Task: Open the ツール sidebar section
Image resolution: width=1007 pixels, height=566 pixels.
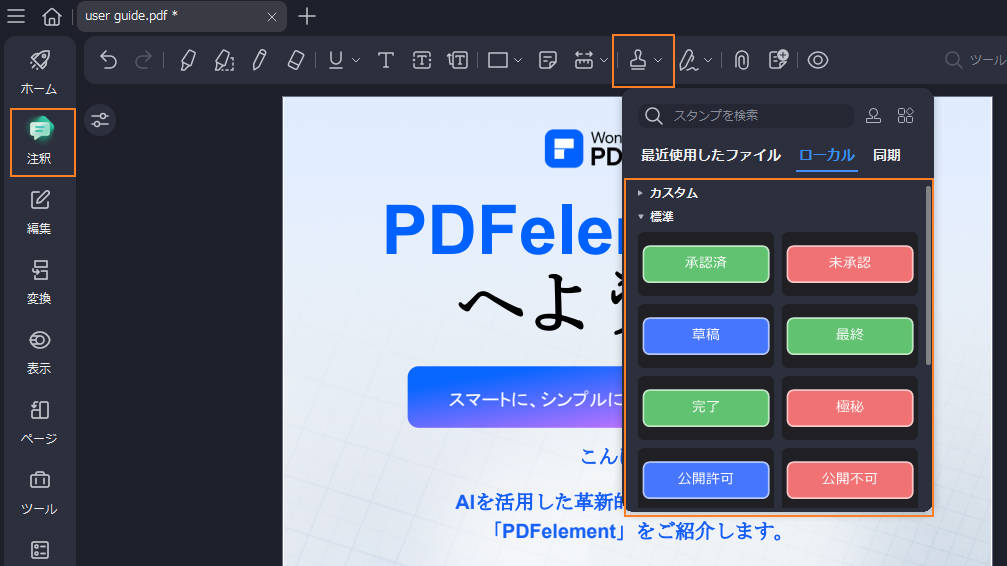Action: [x=39, y=493]
